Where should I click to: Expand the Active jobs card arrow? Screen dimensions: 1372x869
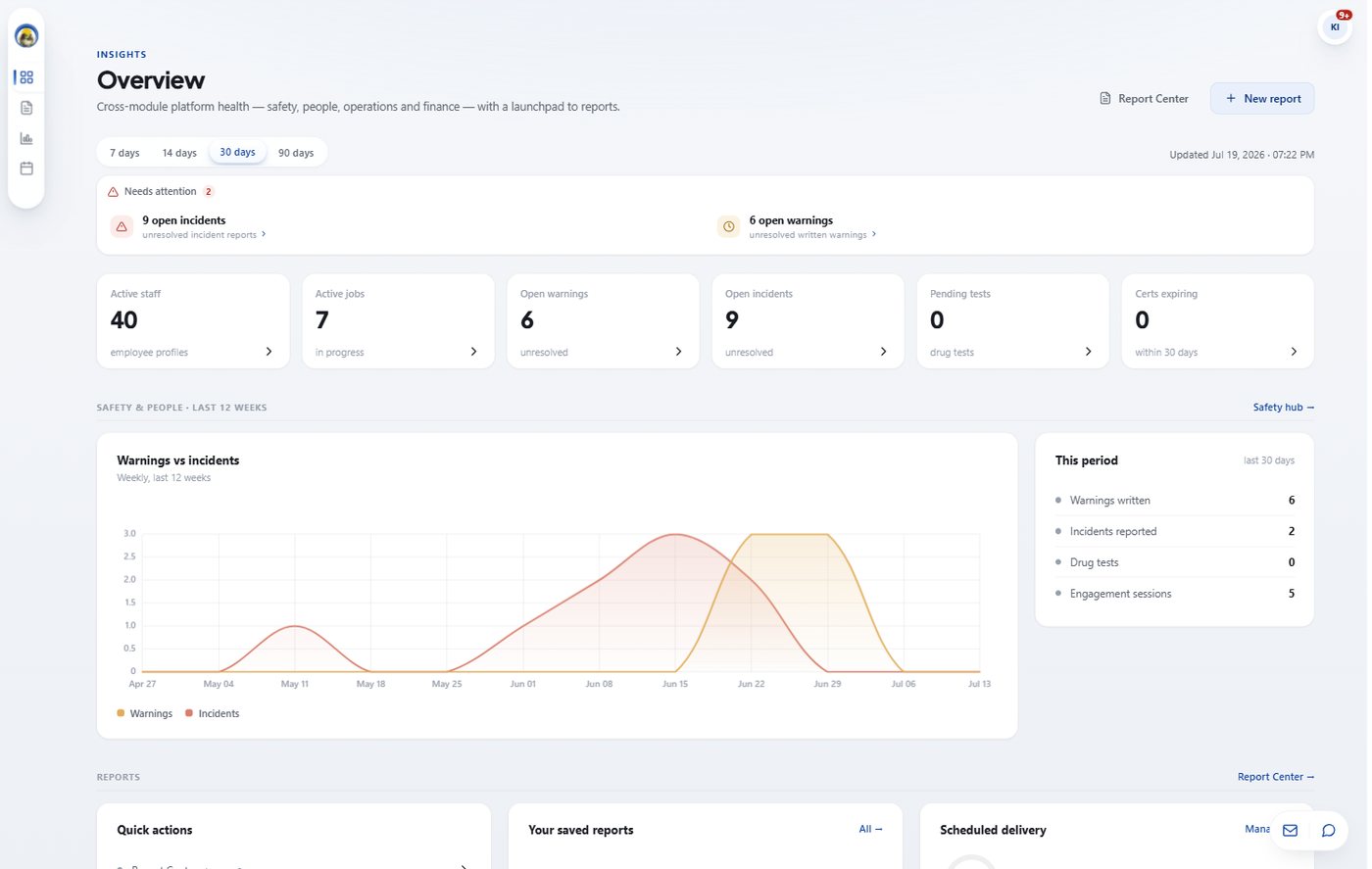coord(473,352)
